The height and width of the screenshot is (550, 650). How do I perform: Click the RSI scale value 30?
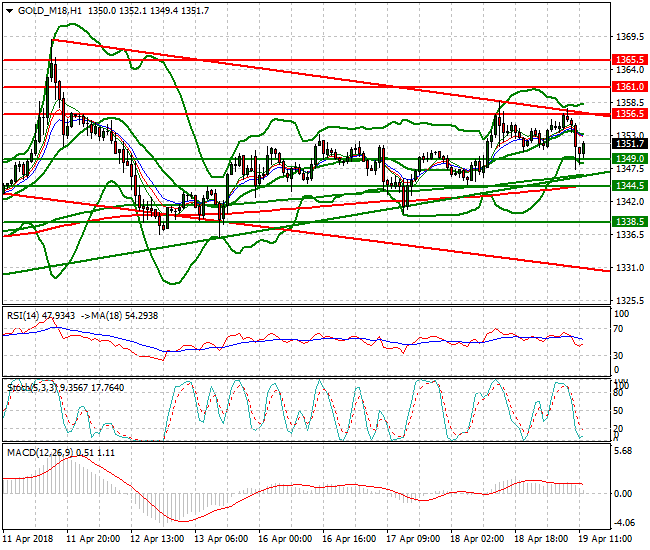pyautogui.click(x=618, y=356)
